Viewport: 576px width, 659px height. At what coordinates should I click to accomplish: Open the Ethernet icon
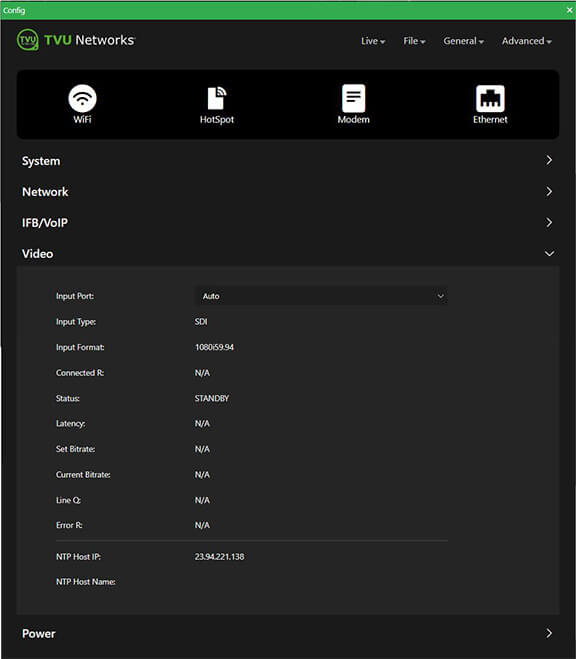490,105
